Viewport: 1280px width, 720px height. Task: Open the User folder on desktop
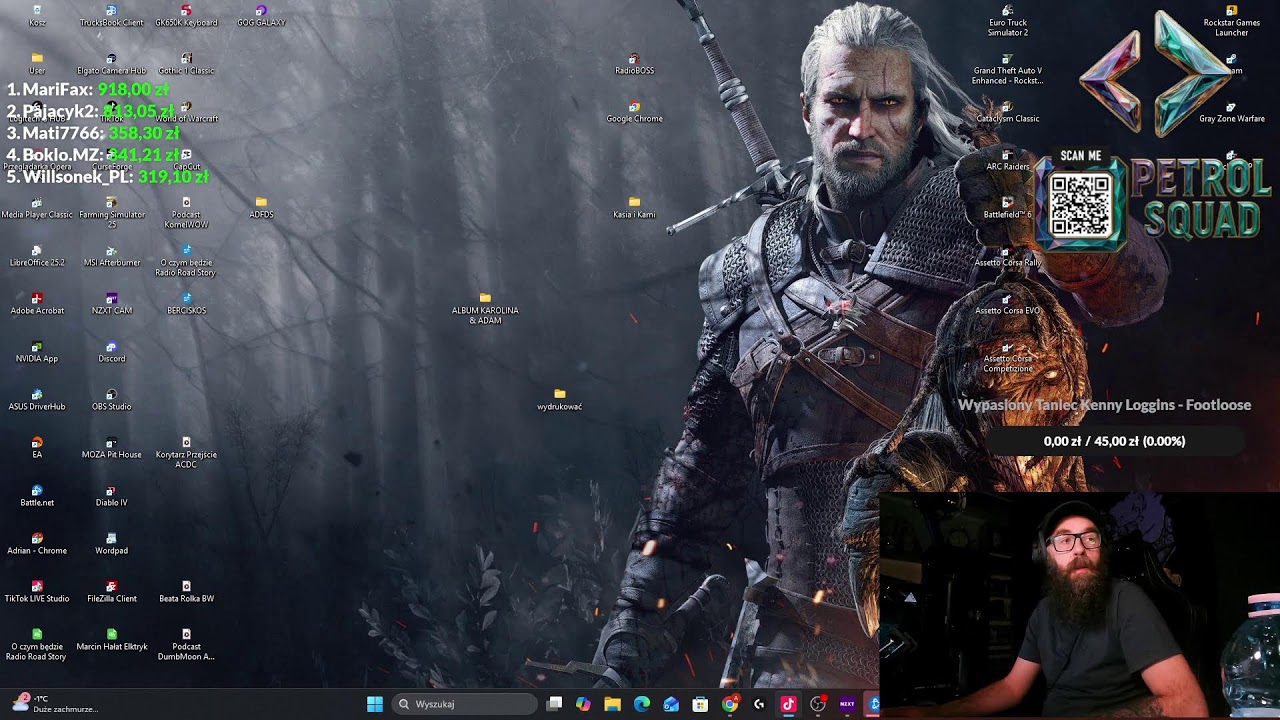point(37,63)
